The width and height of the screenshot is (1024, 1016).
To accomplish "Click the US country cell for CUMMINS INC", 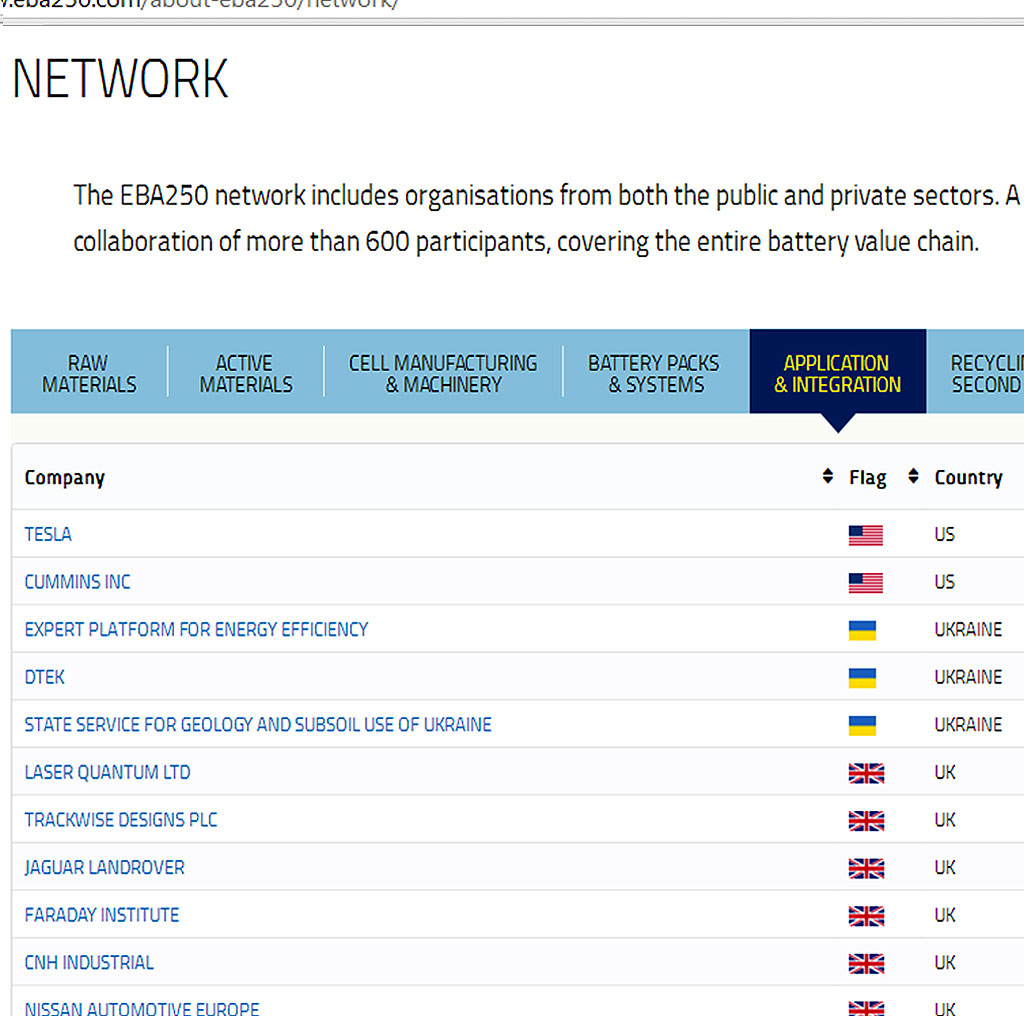I will [944, 582].
